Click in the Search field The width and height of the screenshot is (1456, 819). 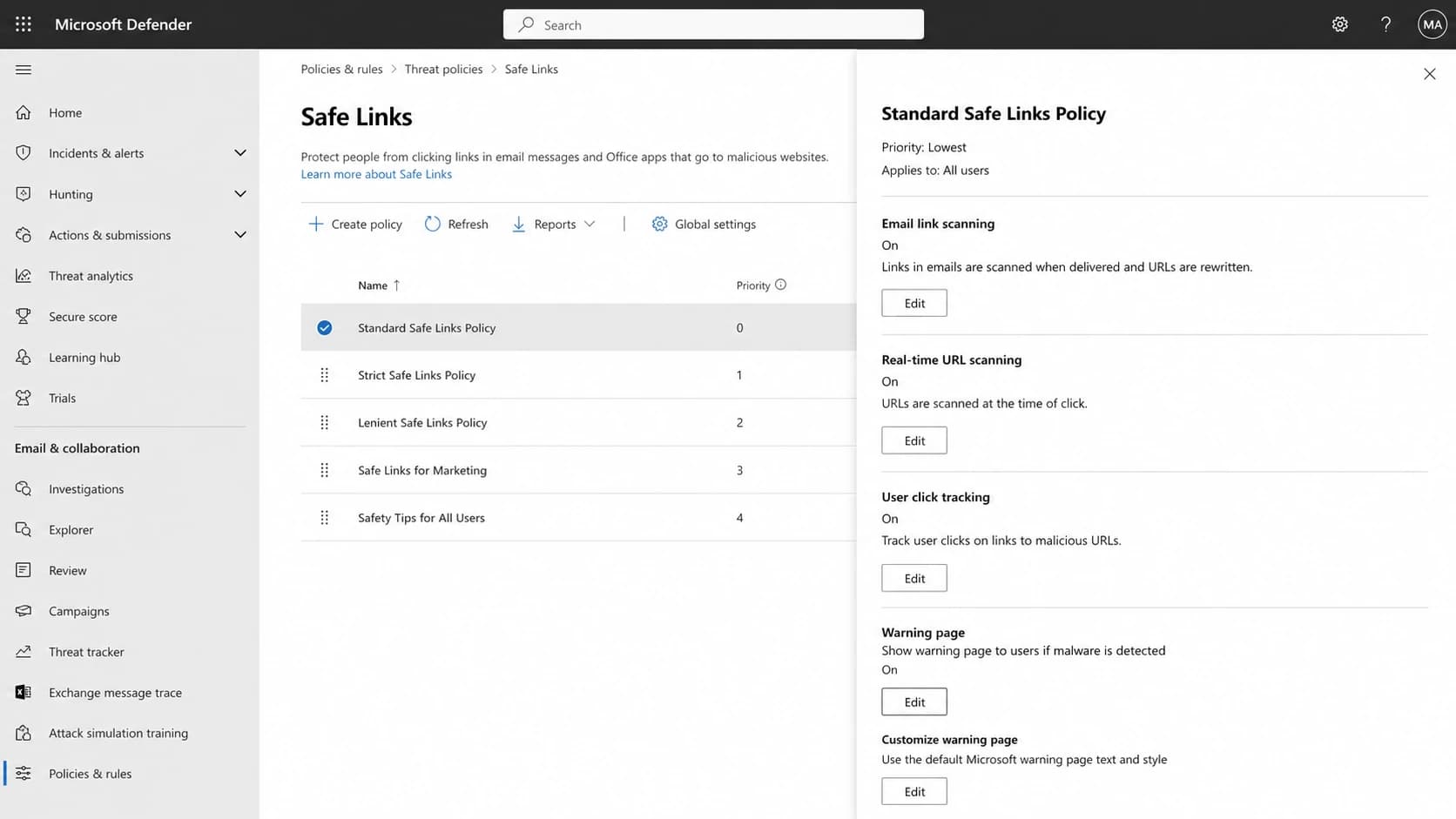713,24
